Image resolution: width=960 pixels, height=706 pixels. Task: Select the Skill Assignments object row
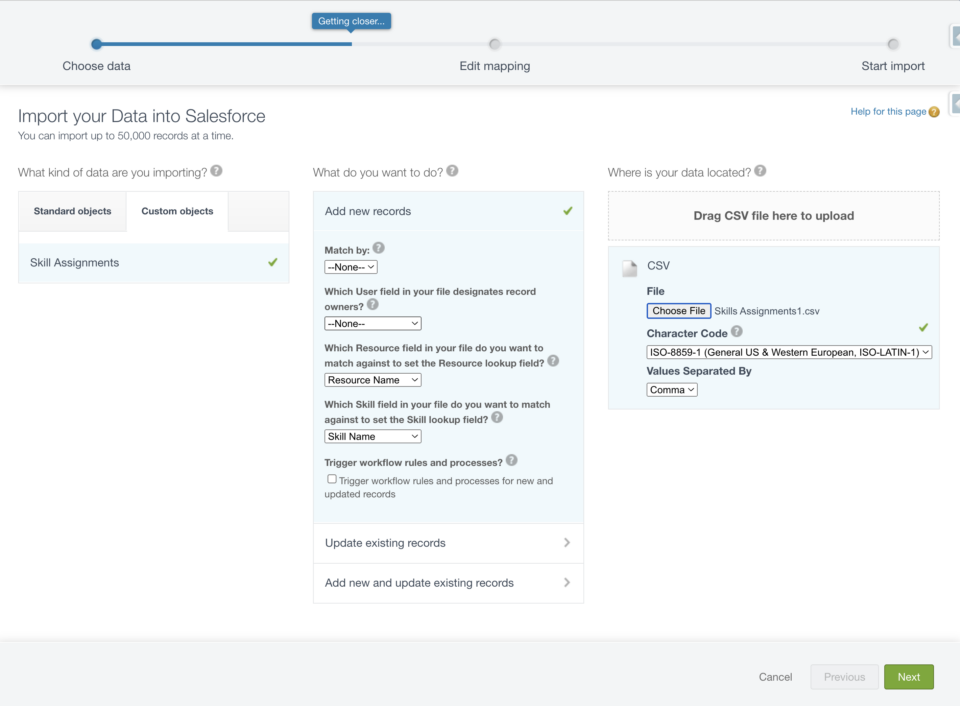(154, 263)
